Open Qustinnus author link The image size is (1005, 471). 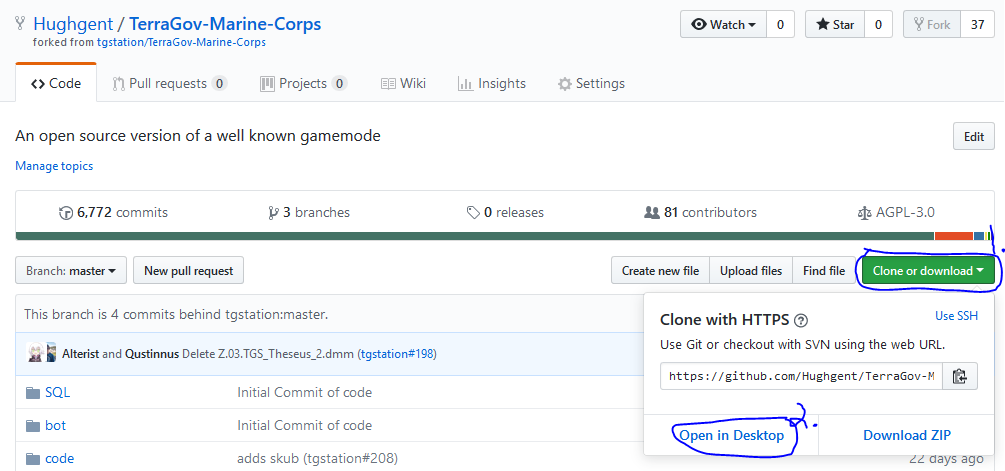(x=153, y=354)
